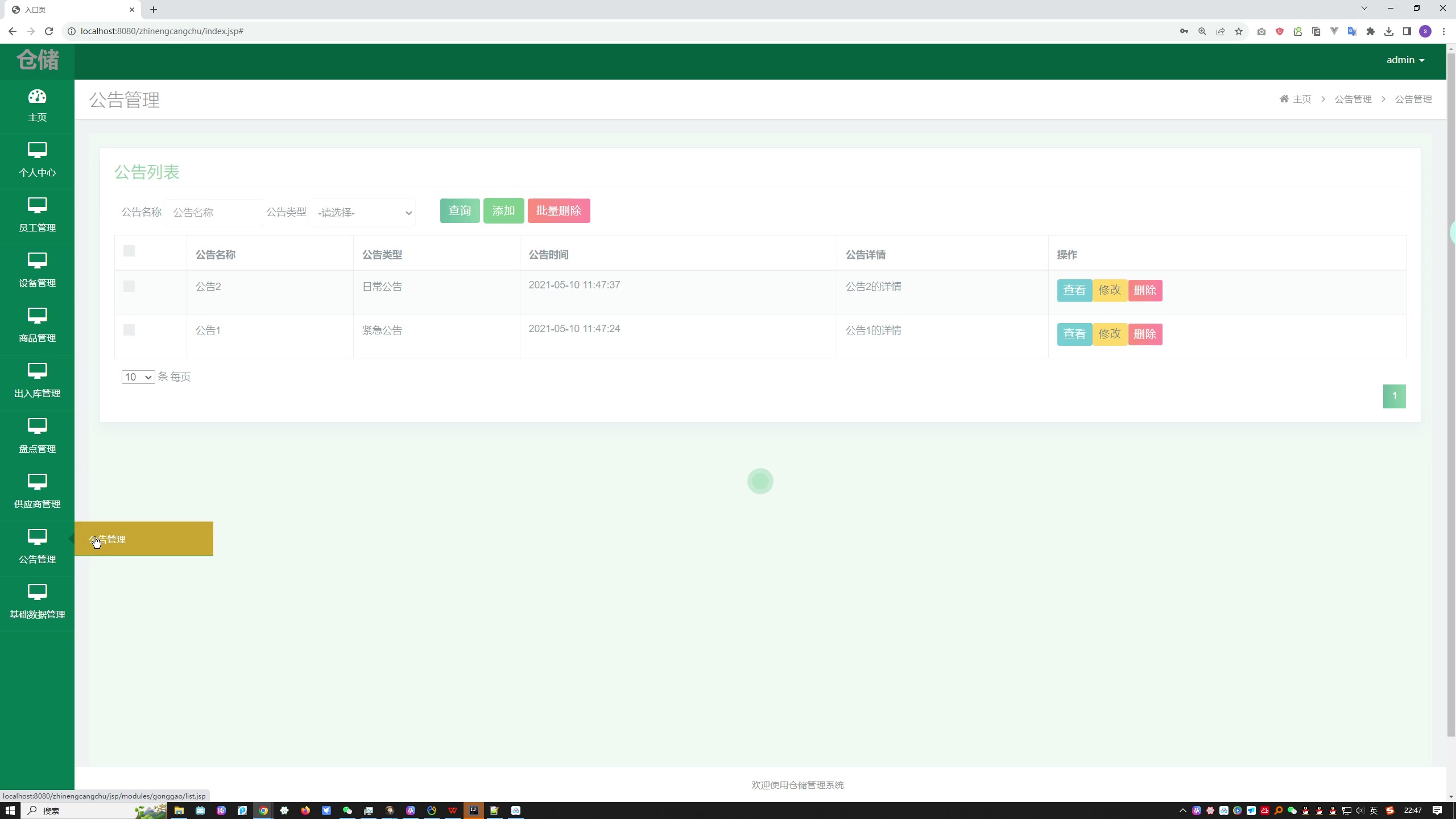1456x819 pixels.
Task: Open Windows Start button
Action: tap(10, 810)
